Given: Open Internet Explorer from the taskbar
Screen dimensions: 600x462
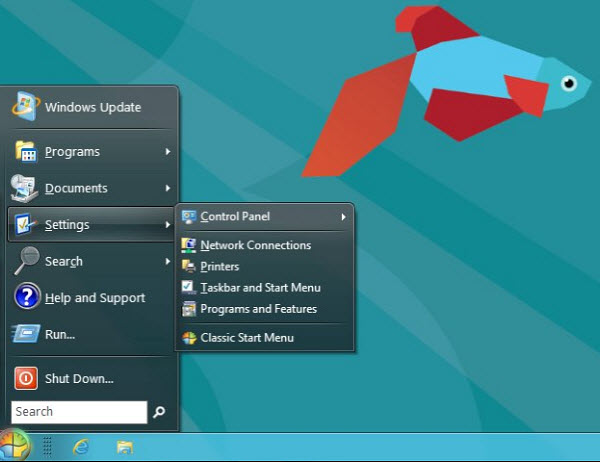Looking at the screenshot, I should 81,447.
